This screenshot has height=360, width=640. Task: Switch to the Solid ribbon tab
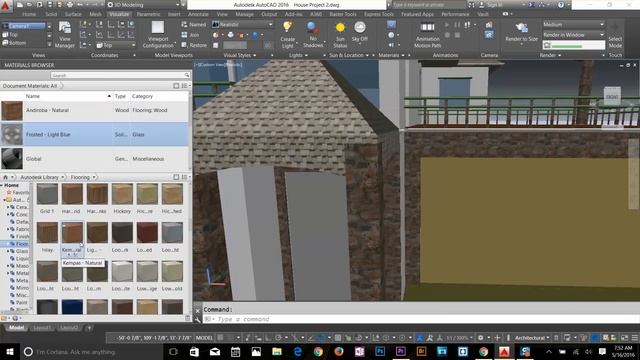51,14
